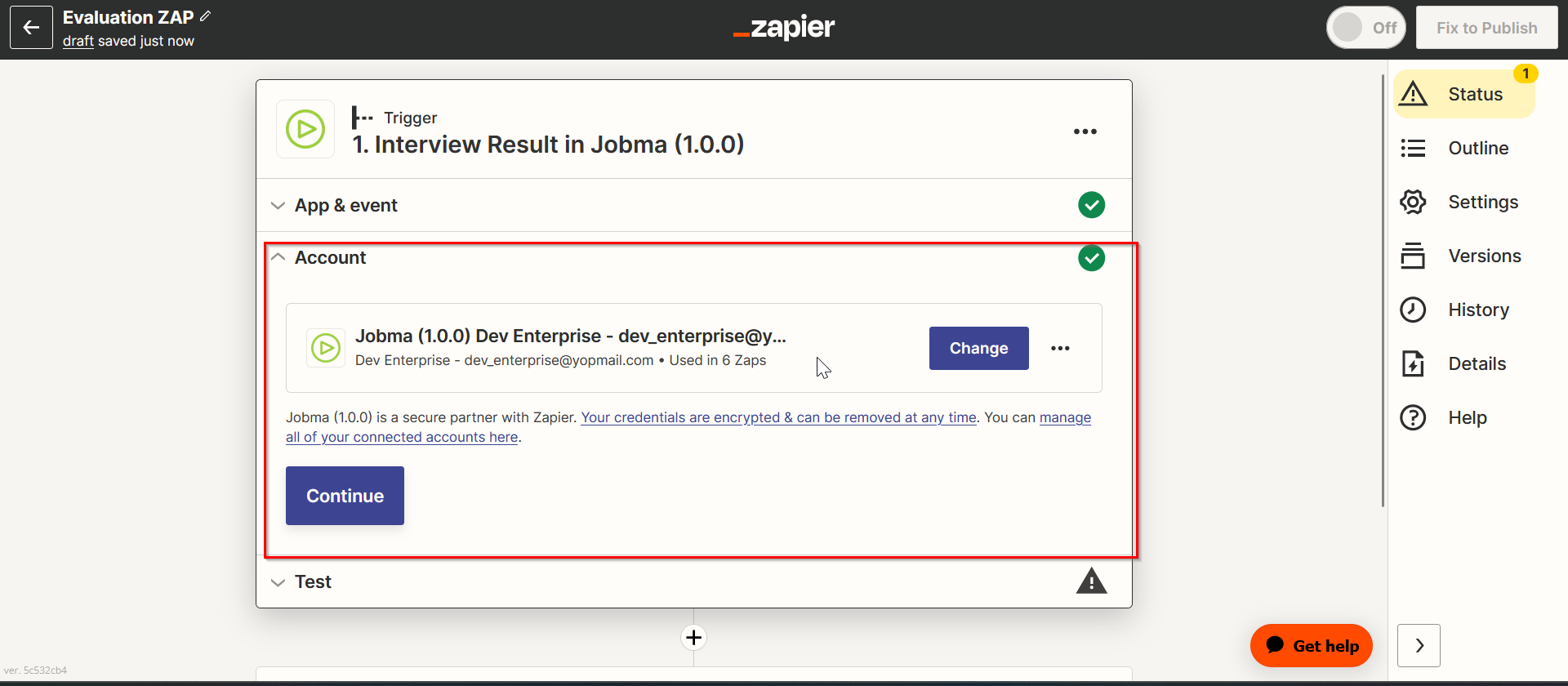Click the Test section heading
The width and height of the screenshot is (1568, 686).
tap(313, 581)
